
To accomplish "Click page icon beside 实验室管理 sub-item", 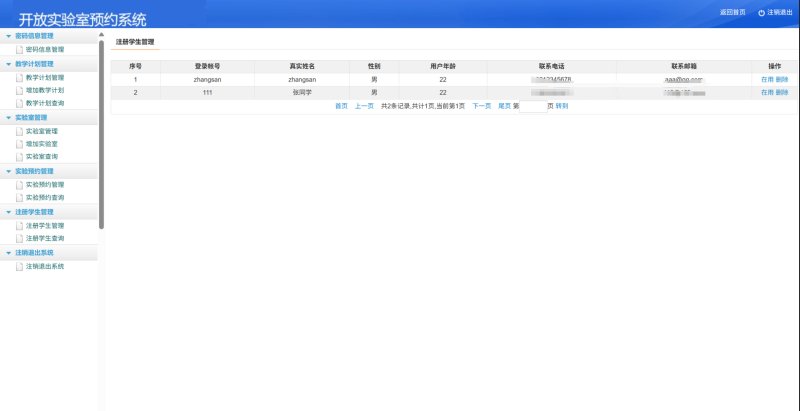I will 19,132.
